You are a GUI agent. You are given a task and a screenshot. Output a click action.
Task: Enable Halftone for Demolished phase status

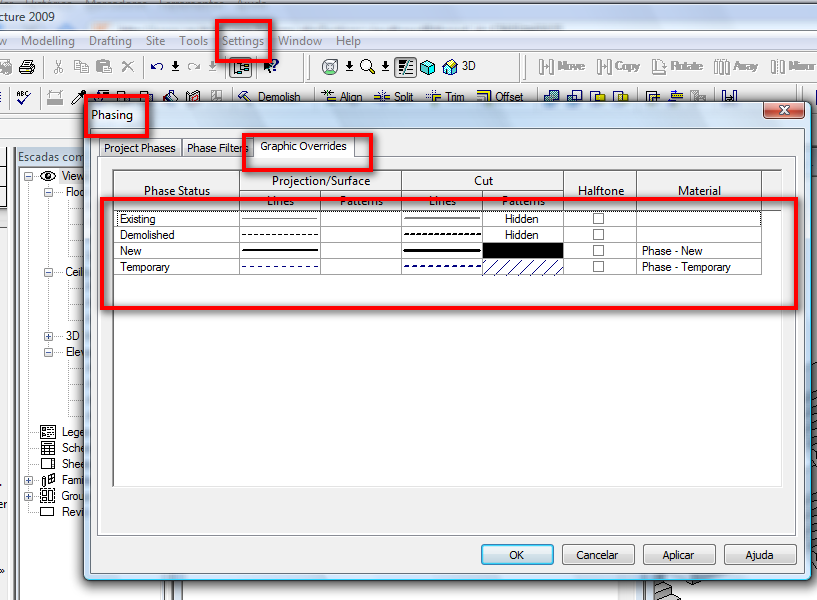[x=599, y=235]
